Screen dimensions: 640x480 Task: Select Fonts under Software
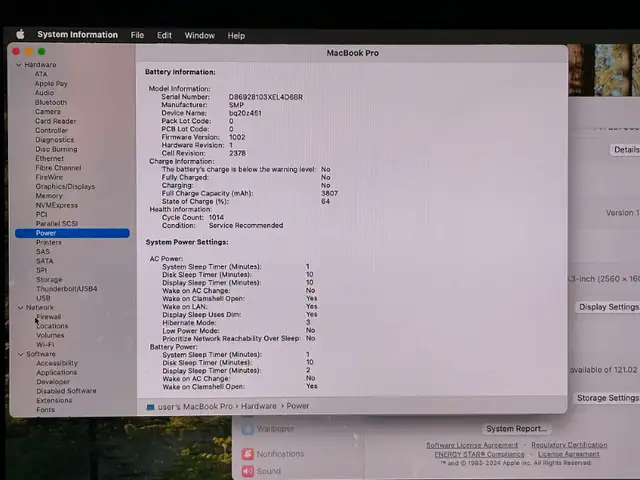pyautogui.click(x=45, y=409)
